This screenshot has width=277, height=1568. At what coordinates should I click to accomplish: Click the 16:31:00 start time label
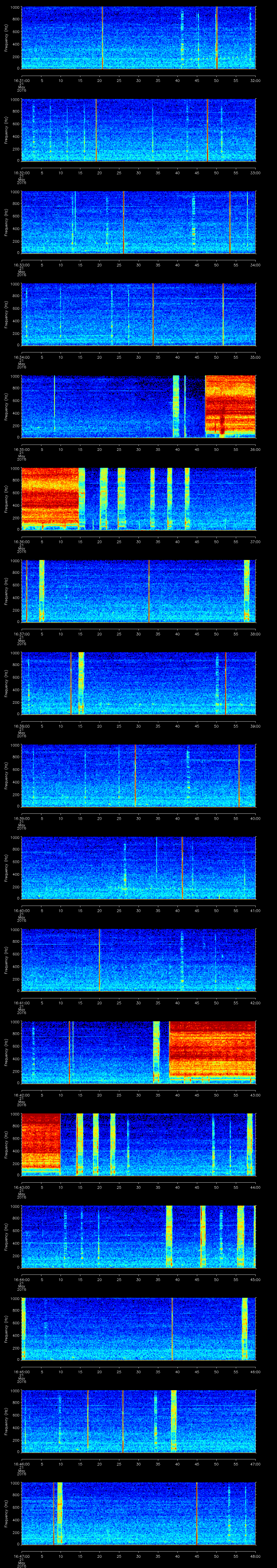(22, 80)
